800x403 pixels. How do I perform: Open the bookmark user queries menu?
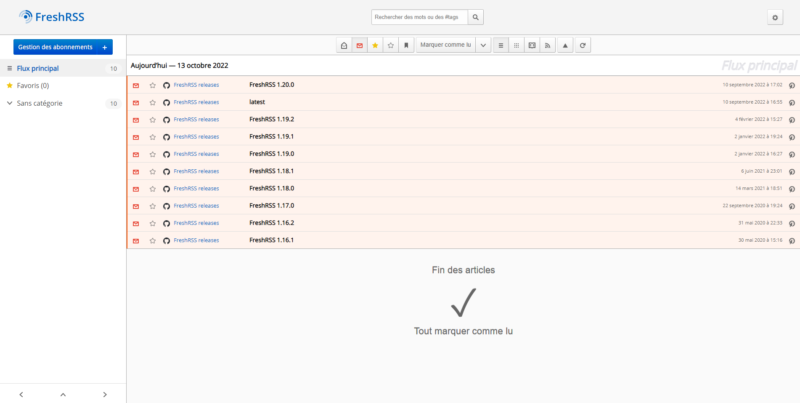point(406,45)
